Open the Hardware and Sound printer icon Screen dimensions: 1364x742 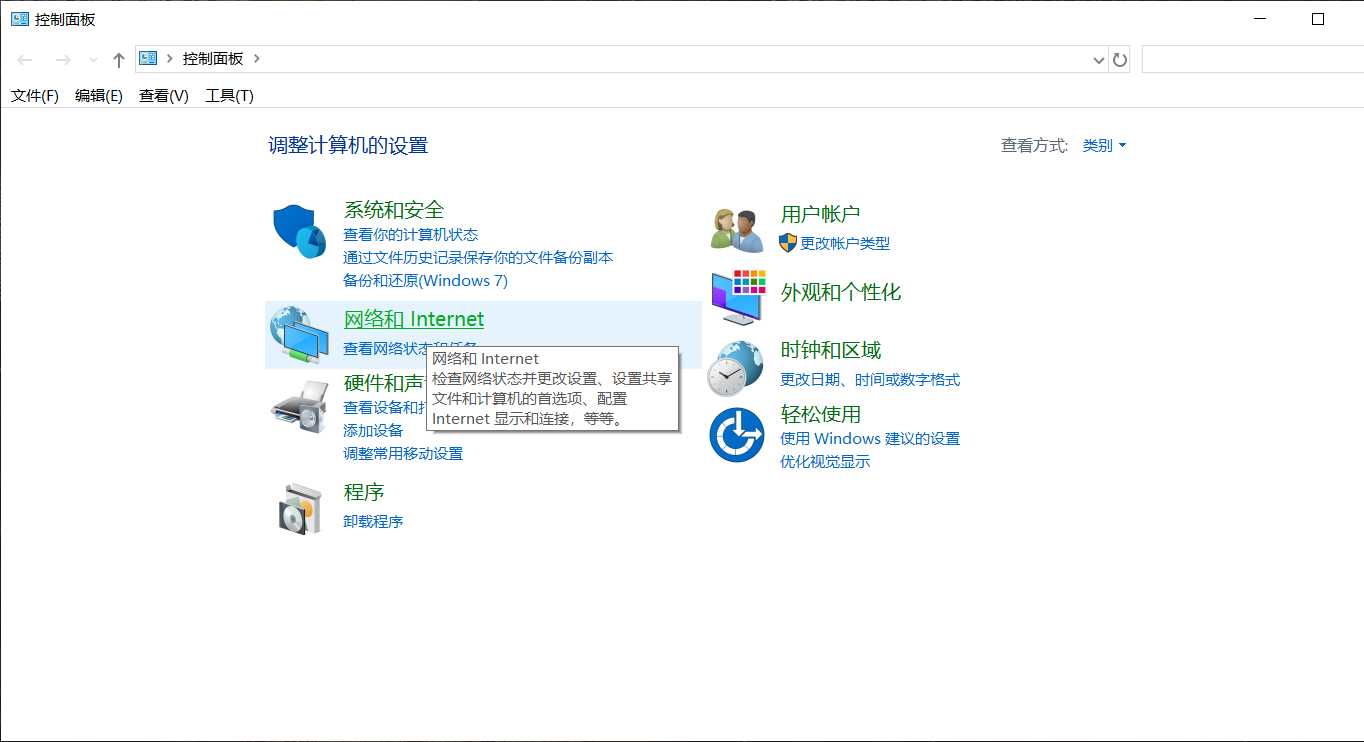(x=300, y=406)
